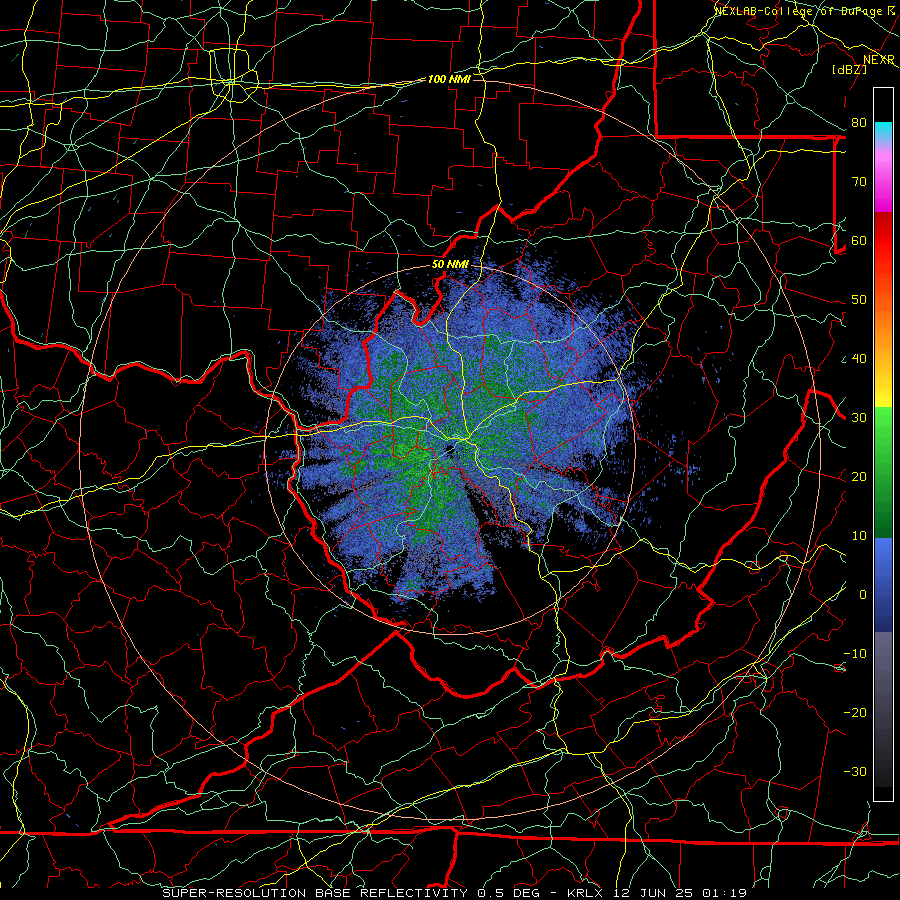Screen dimensions: 900x900
Task: Click the 70 dBZ scale label
Action: point(859,182)
